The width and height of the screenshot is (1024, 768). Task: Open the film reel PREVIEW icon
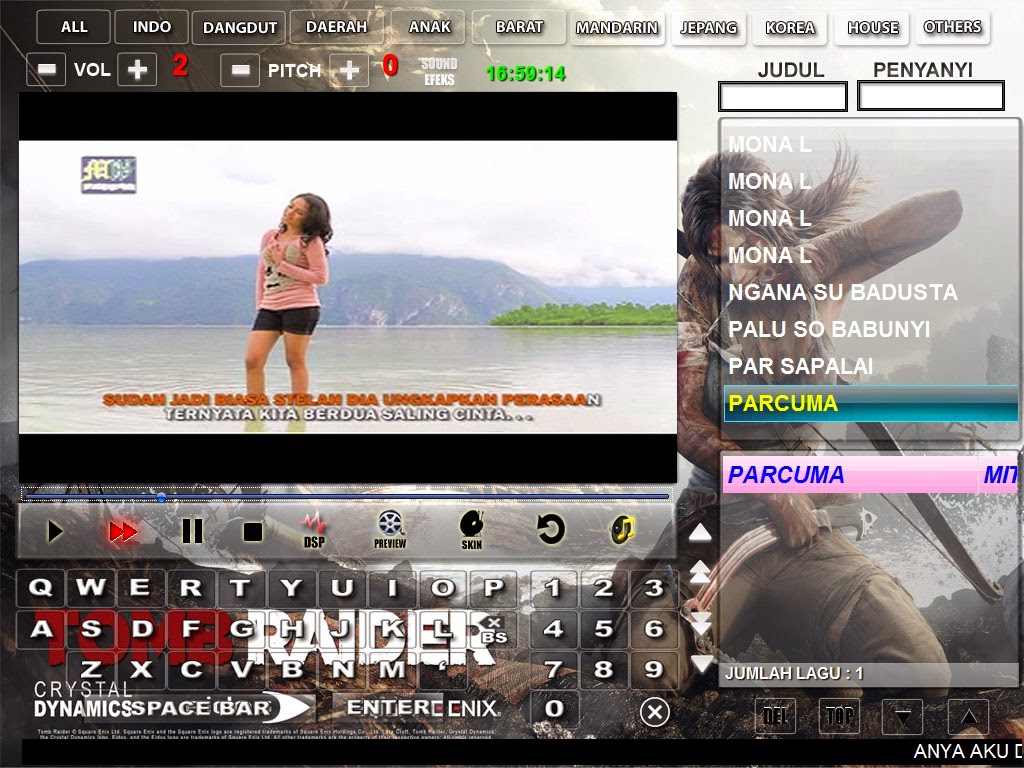390,530
